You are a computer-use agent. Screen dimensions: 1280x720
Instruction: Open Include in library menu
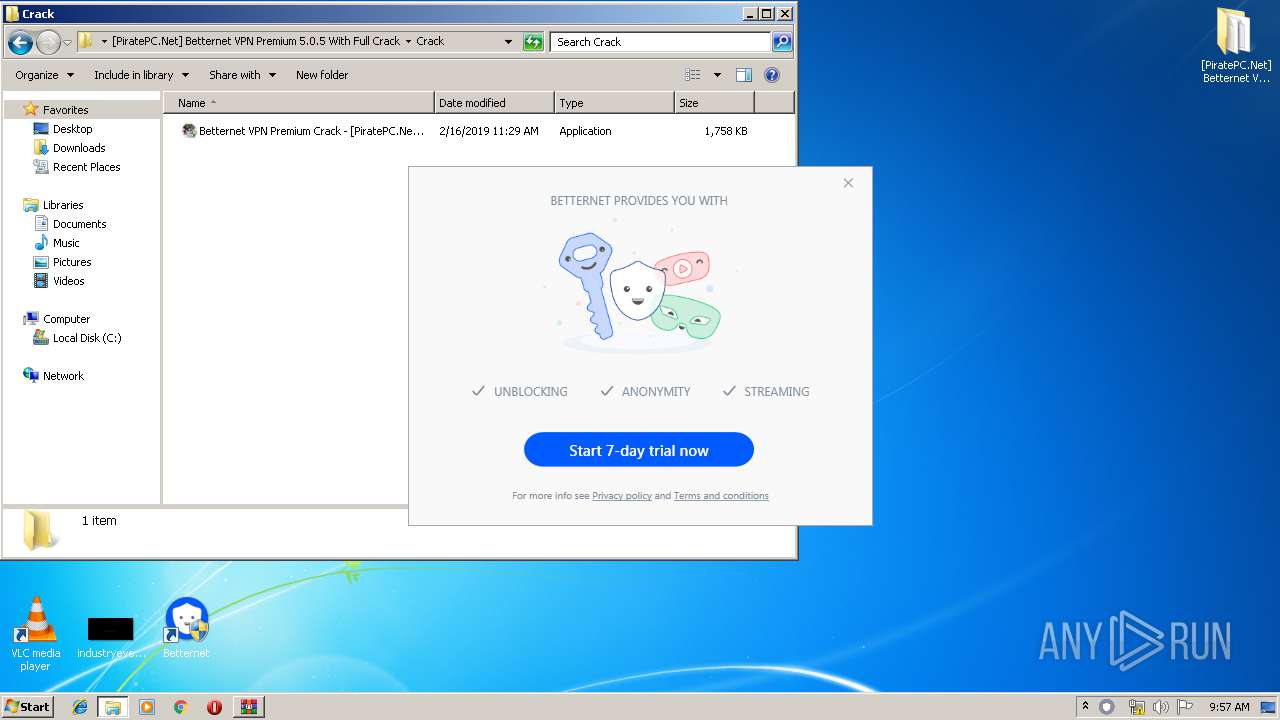tap(141, 75)
